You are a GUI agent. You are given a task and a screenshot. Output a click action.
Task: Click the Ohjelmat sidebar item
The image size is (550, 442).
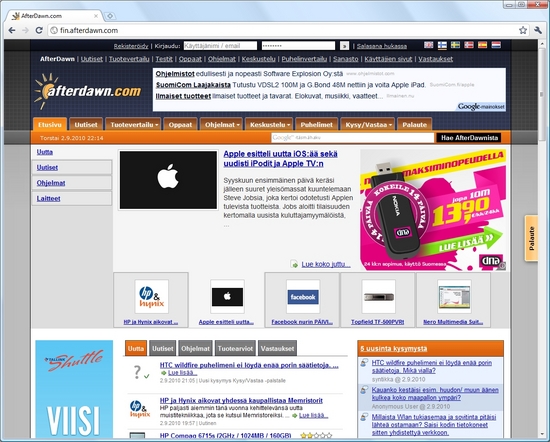point(72,183)
